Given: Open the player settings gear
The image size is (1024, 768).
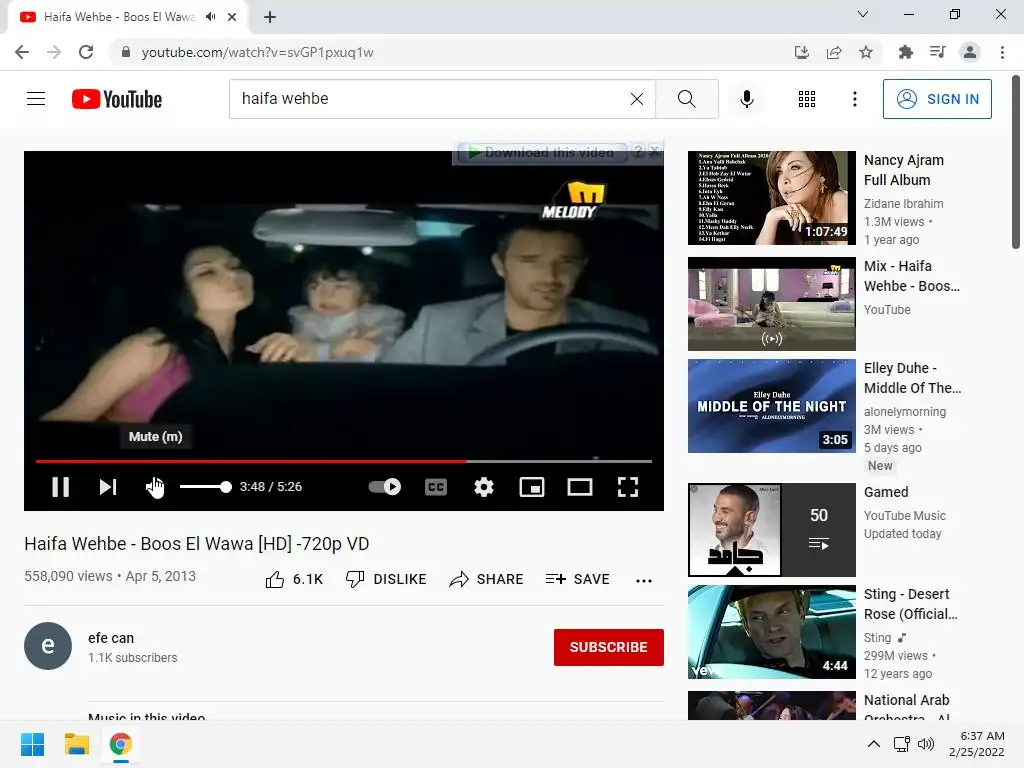Looking at the screenshot, I should pyautogui.click(x=484, y=487).
